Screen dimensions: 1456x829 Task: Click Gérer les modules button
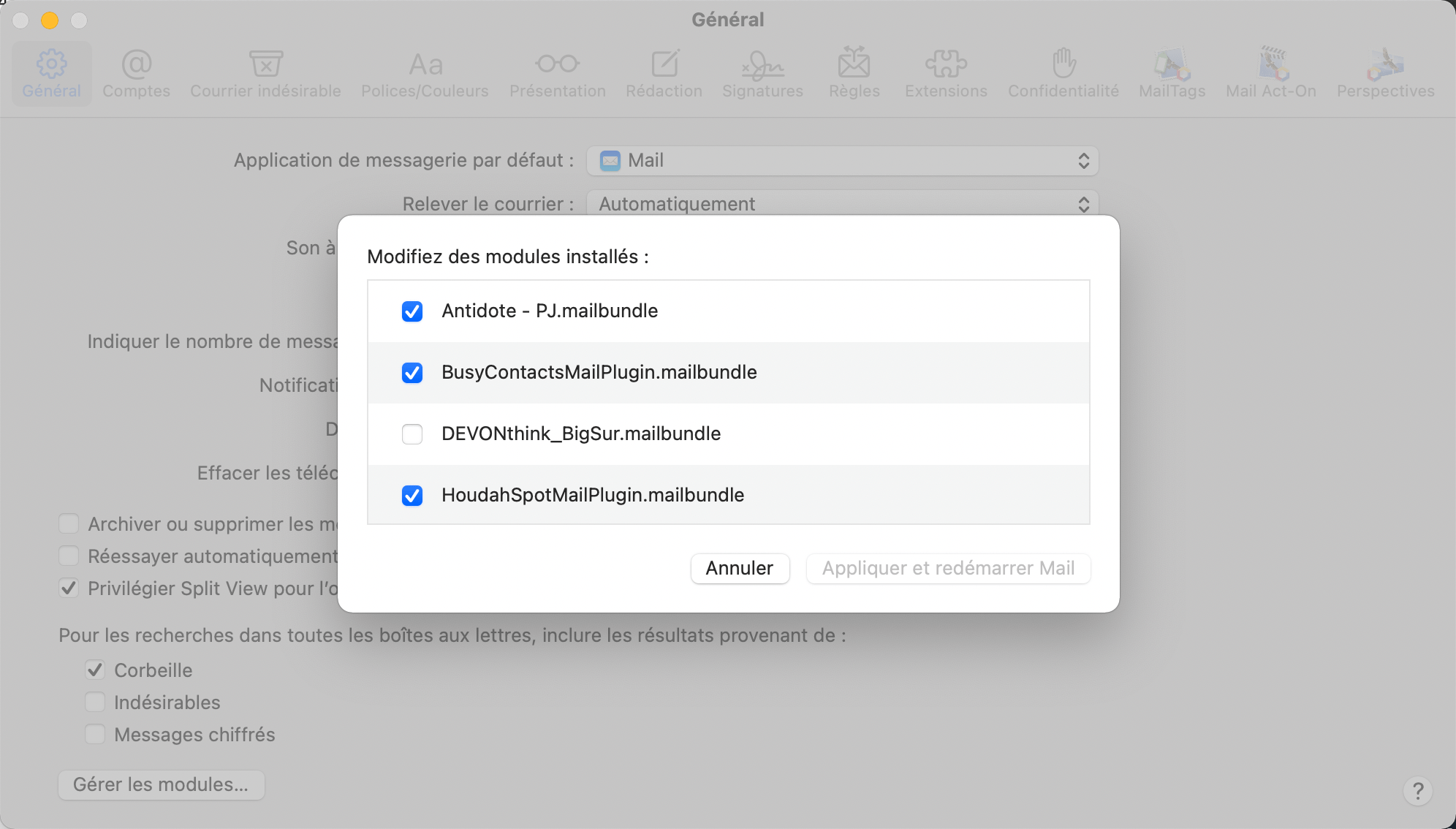(161, 785)
